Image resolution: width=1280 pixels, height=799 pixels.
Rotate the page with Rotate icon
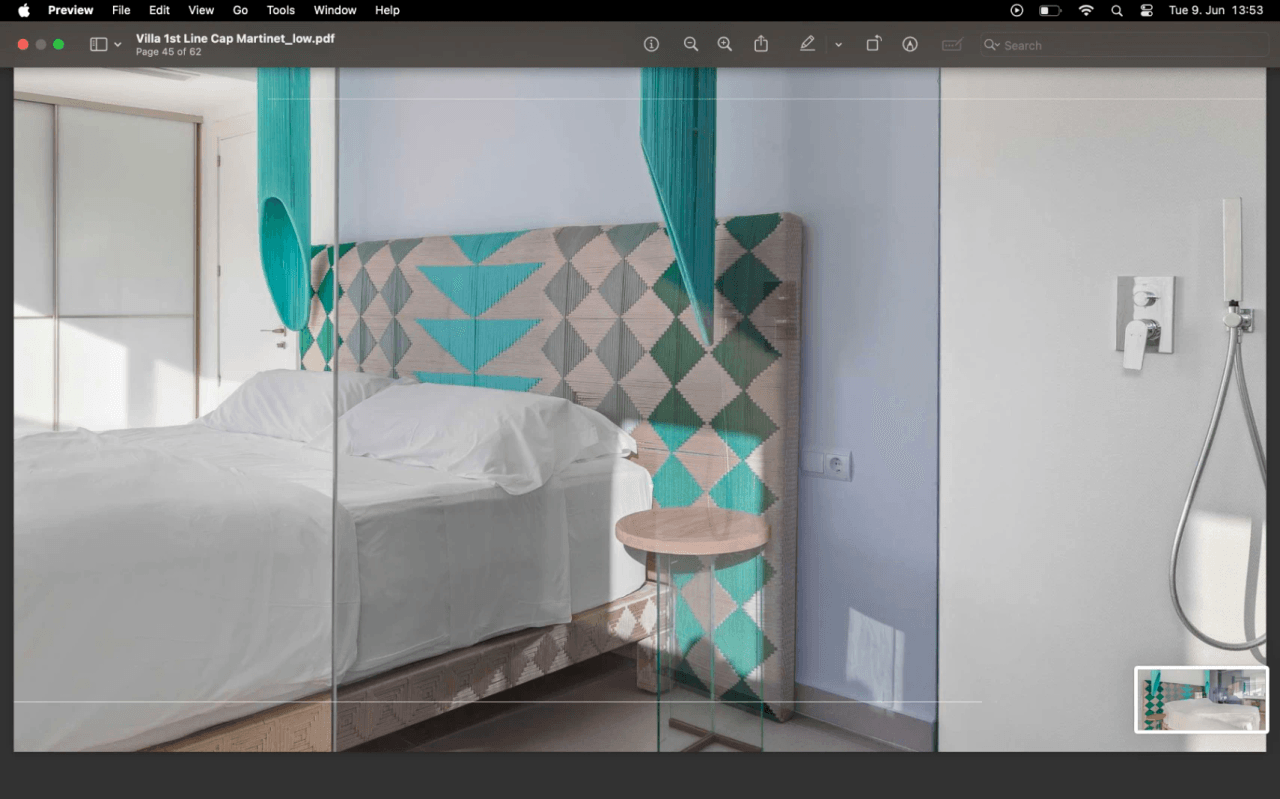click(874, 44)
